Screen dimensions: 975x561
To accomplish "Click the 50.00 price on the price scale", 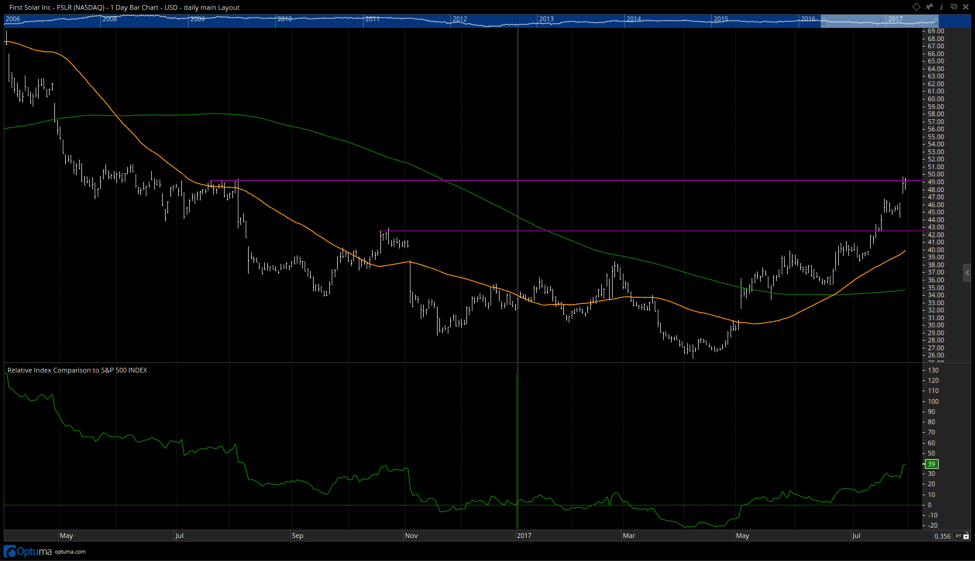I will click(x=936, y=174).
